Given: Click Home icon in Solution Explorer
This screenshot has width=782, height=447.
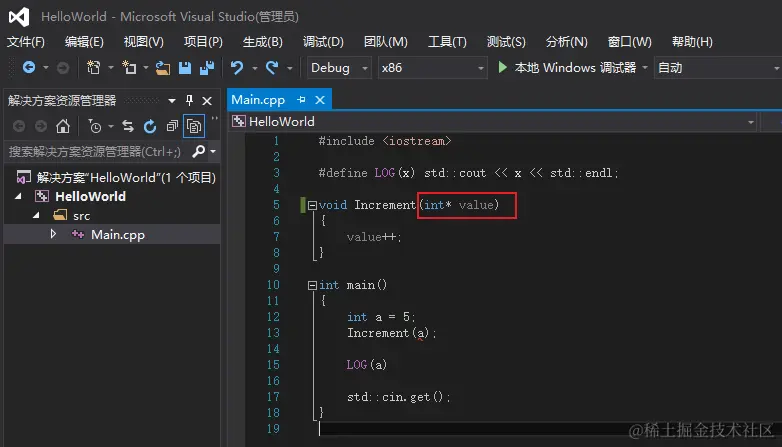Looking at the screenshot, I should click(x=63, y=126).
